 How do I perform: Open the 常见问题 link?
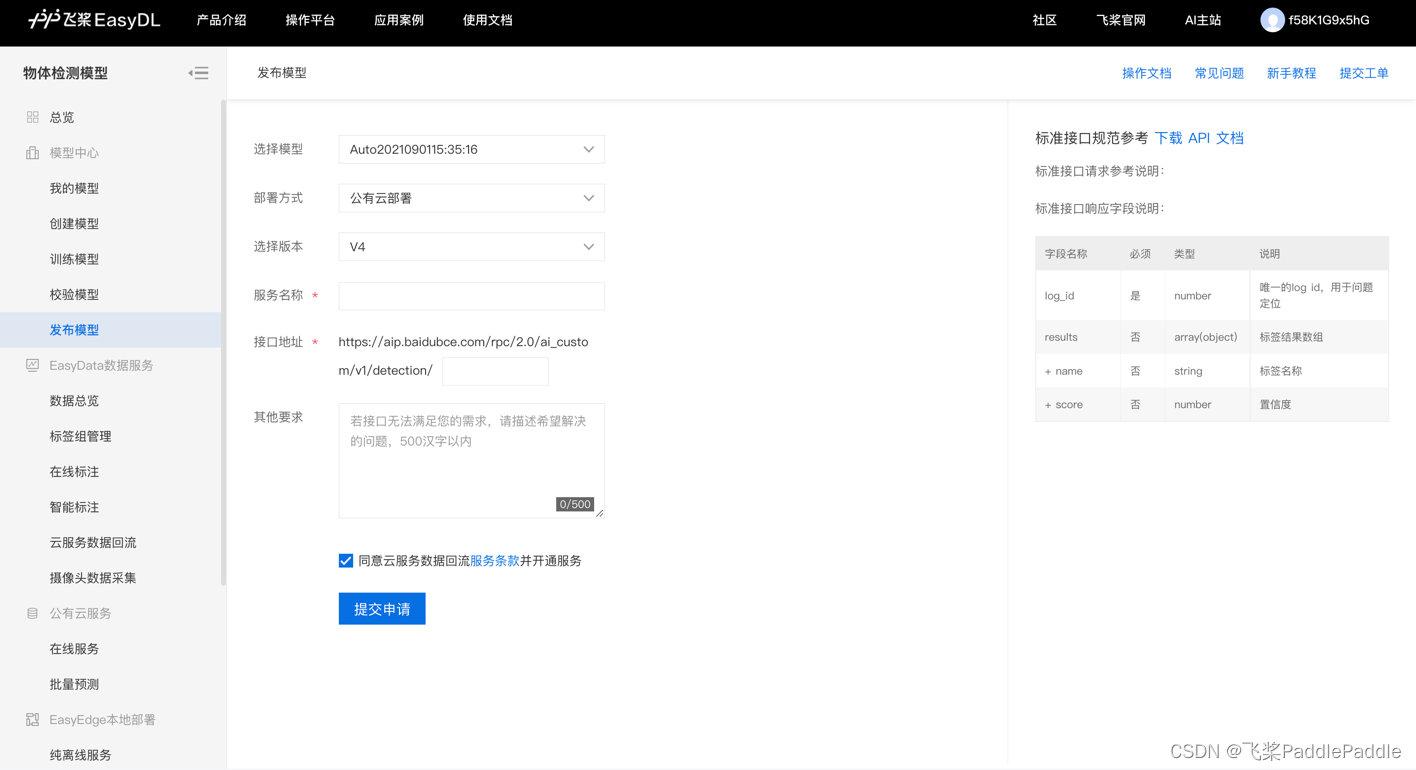(x=1219, y=73)
